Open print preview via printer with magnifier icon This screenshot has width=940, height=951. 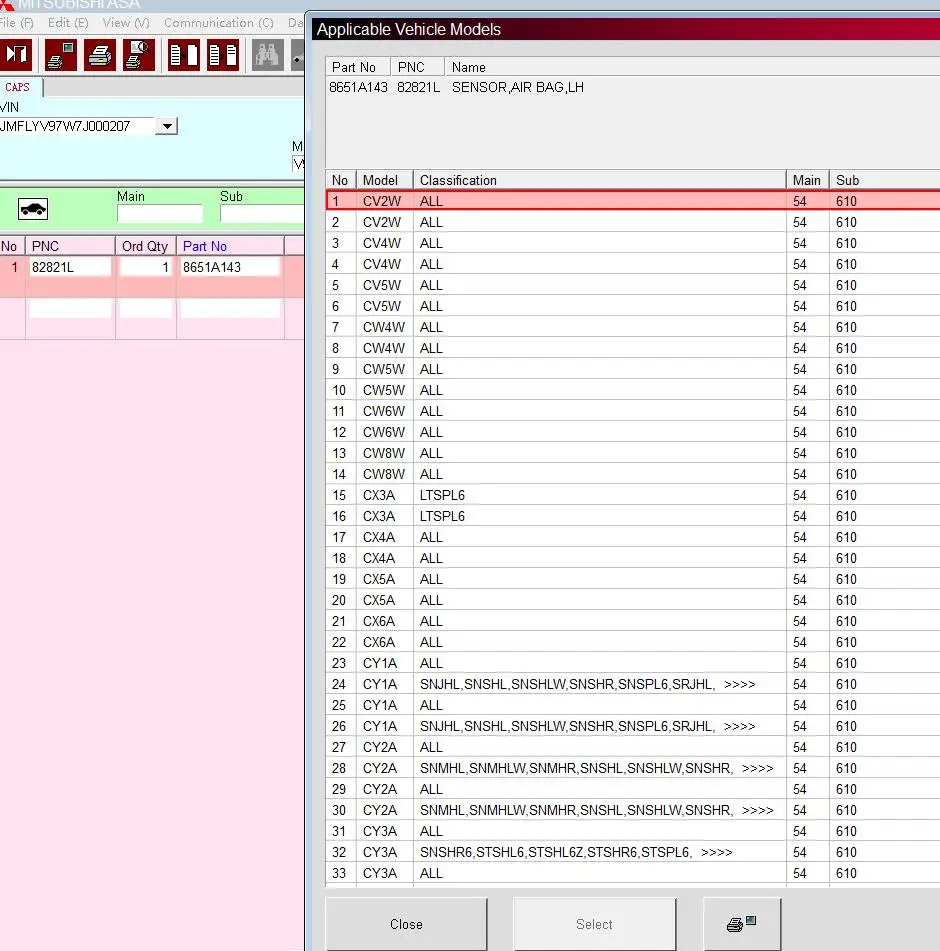[x=138, y=54]
